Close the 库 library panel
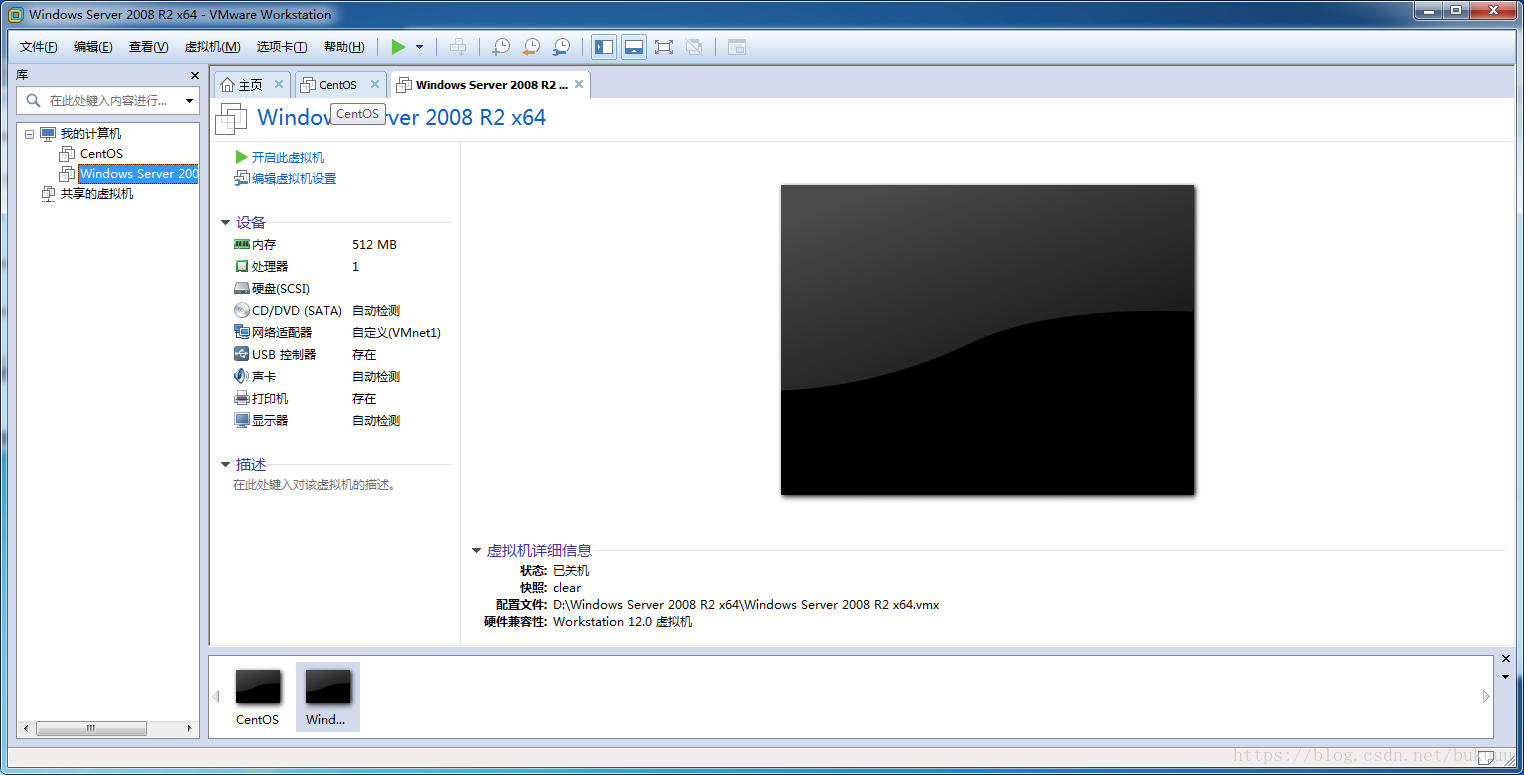 195,75
